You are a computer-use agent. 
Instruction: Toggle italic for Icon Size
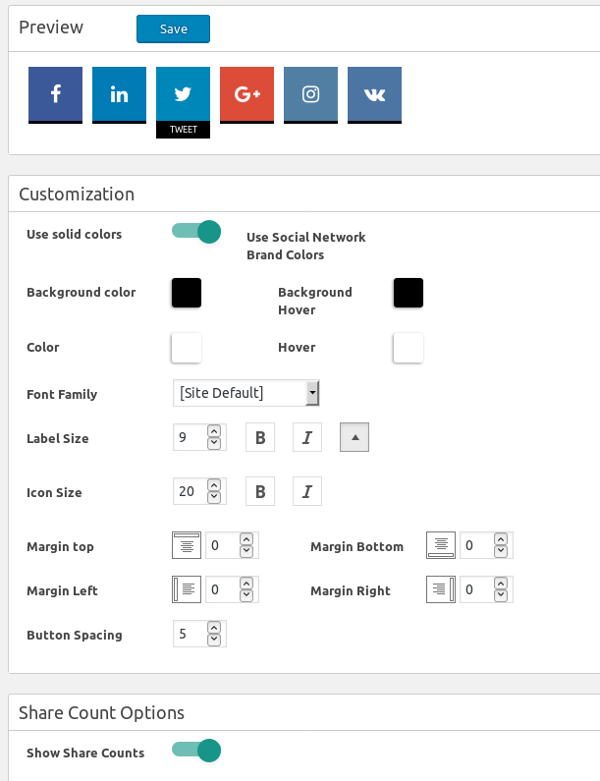pos(307,491)
